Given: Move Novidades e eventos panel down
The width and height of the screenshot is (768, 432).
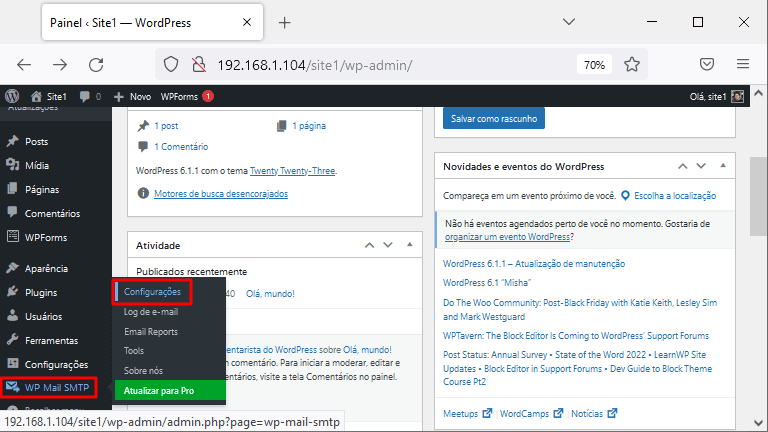Looking at the screenshot, I should click(x=701, y=166).
